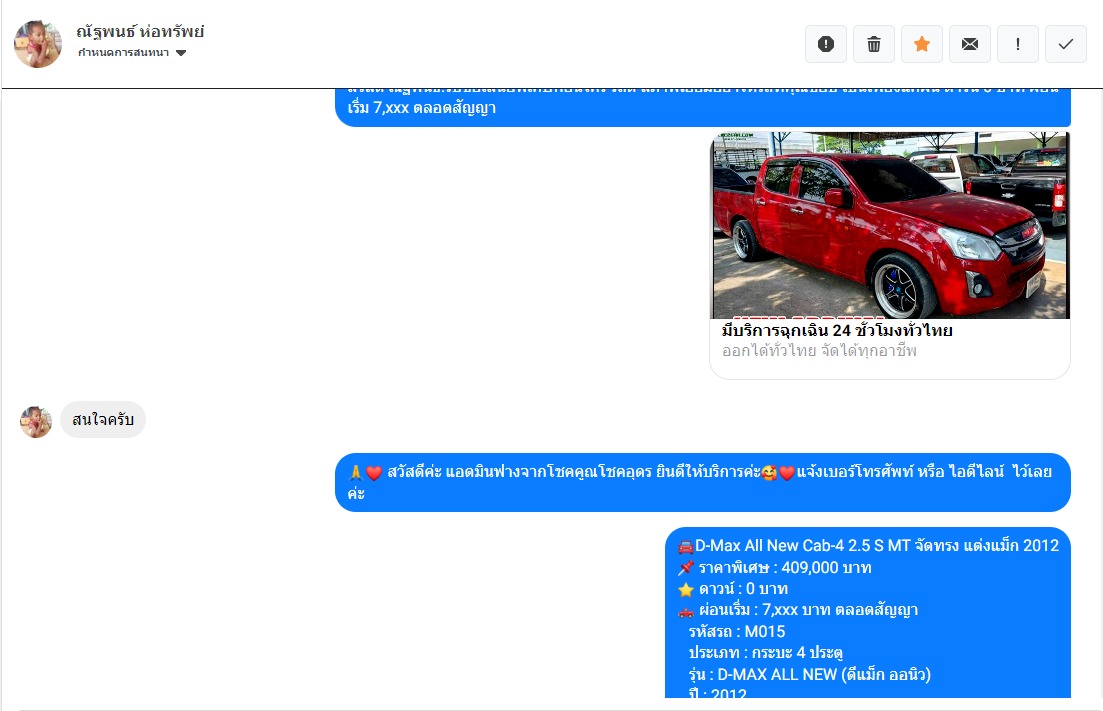Select line ผ่อนเริ่ม : 7,xxx บาท ตลอดสัญญา
The image size is (1103, 711).
(798, 610)
